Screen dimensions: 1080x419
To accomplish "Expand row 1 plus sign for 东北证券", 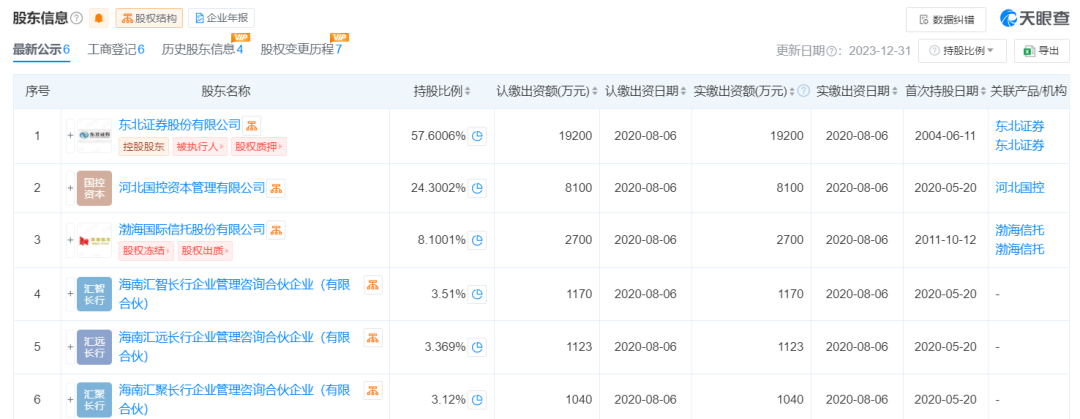I will click(70, 136).
